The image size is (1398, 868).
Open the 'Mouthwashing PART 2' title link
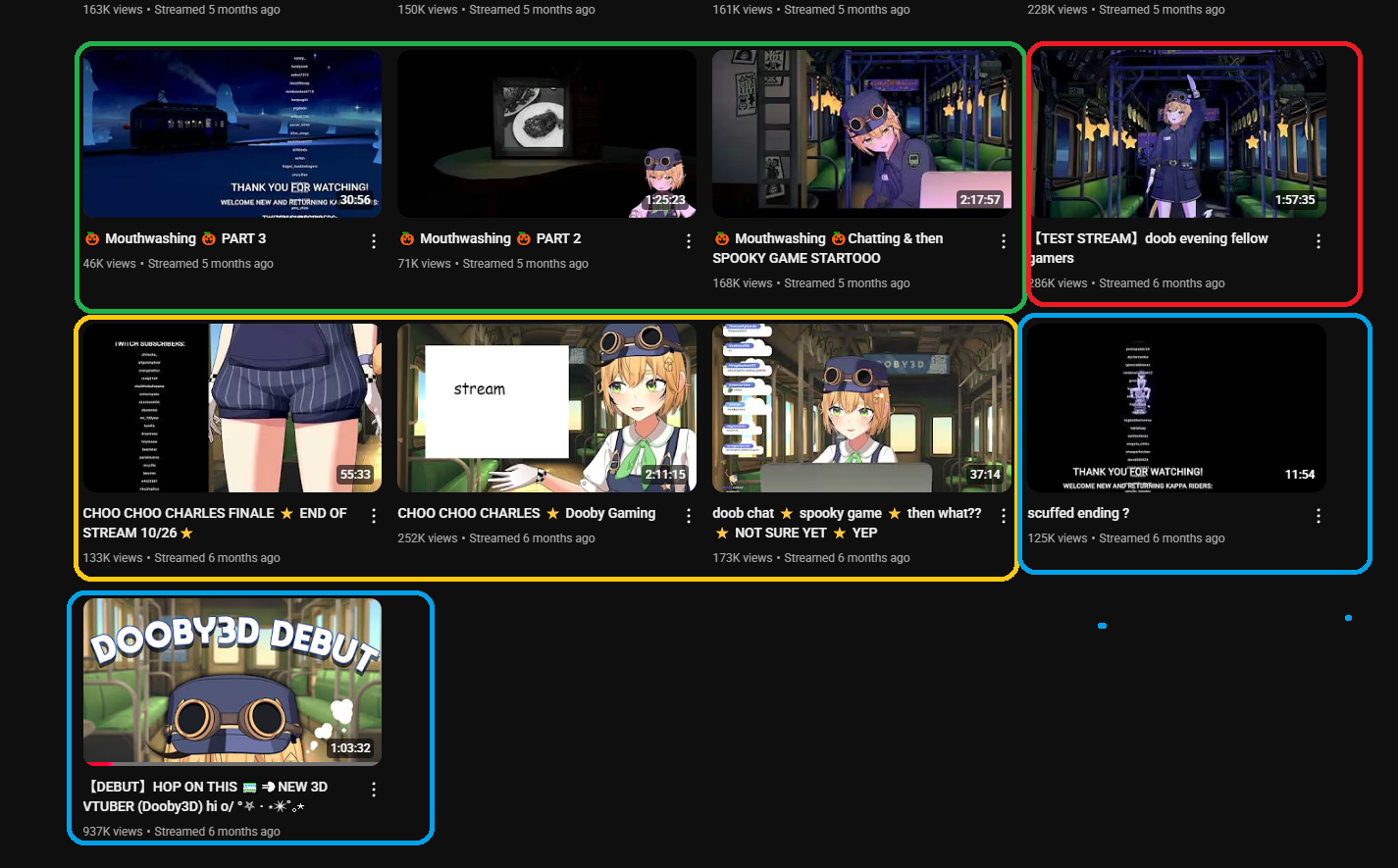click(x=490, y=238)
